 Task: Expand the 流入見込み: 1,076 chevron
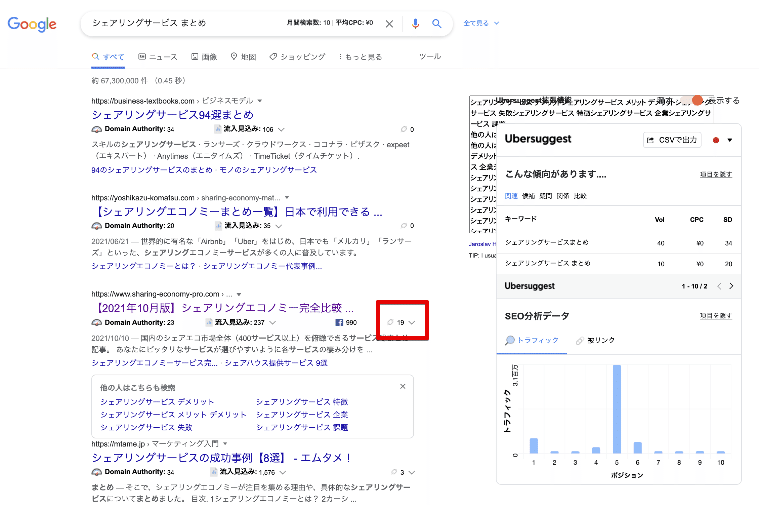click(283, 472)
